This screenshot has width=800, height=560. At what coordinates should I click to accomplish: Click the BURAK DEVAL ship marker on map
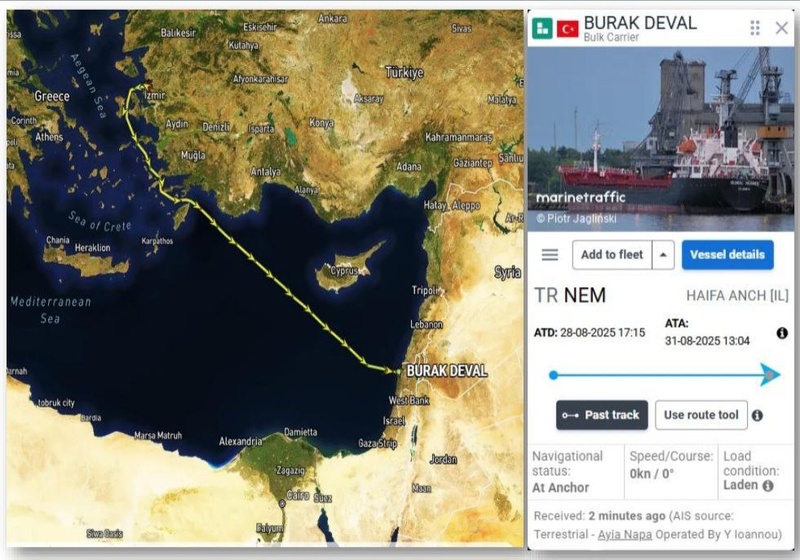click(398, 372)
